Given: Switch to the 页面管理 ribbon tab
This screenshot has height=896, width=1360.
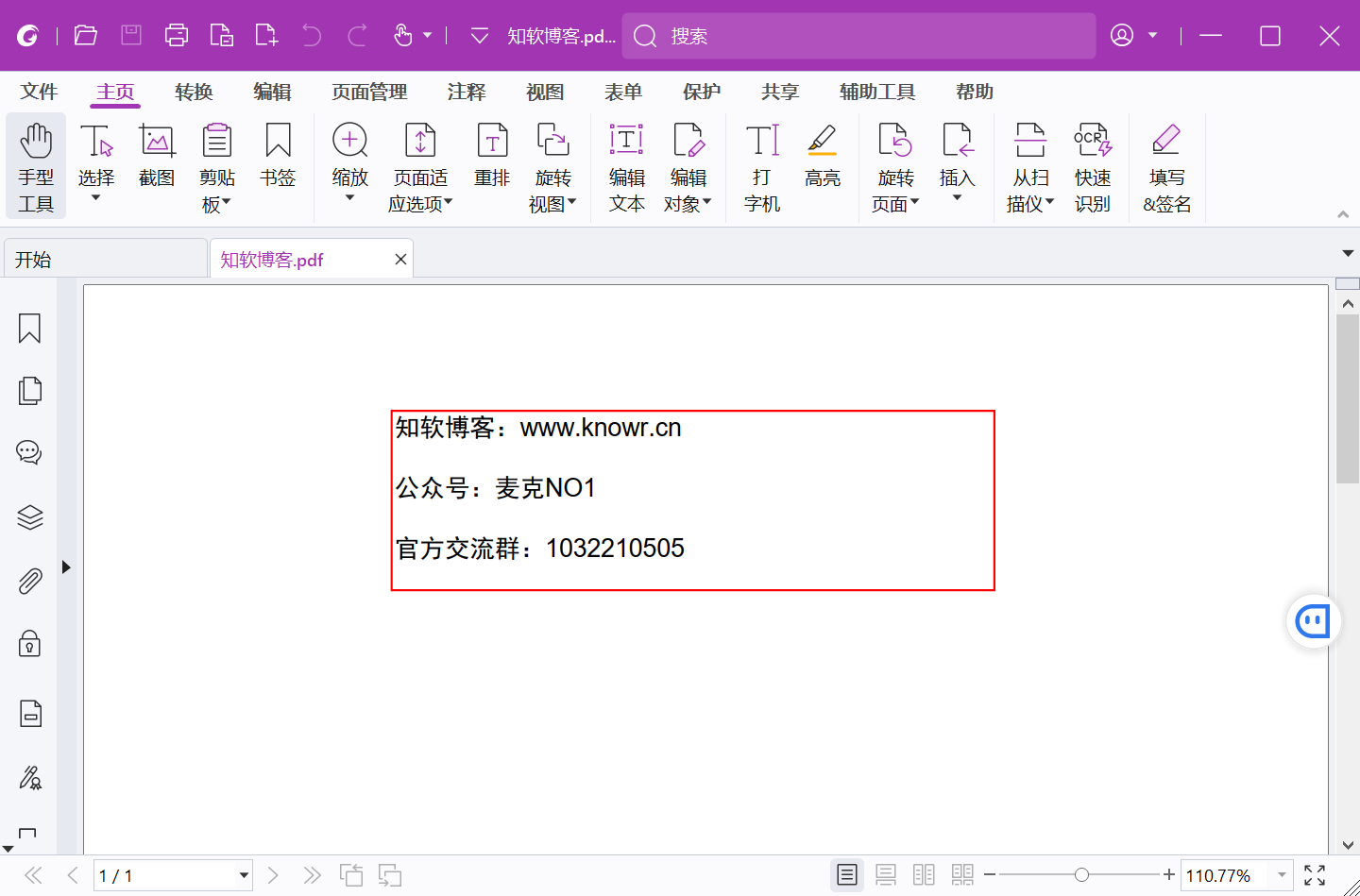Looking at the screenshot, I should click(369, 92).
